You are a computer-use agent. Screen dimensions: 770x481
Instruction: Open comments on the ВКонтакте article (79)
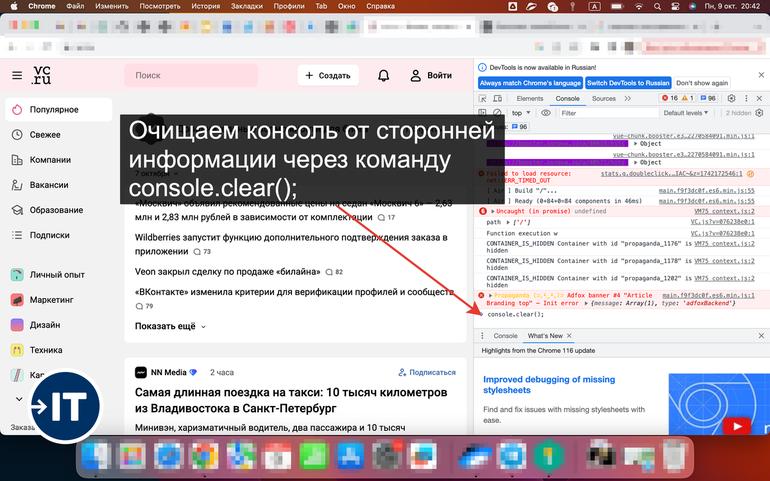coord(144,306)
